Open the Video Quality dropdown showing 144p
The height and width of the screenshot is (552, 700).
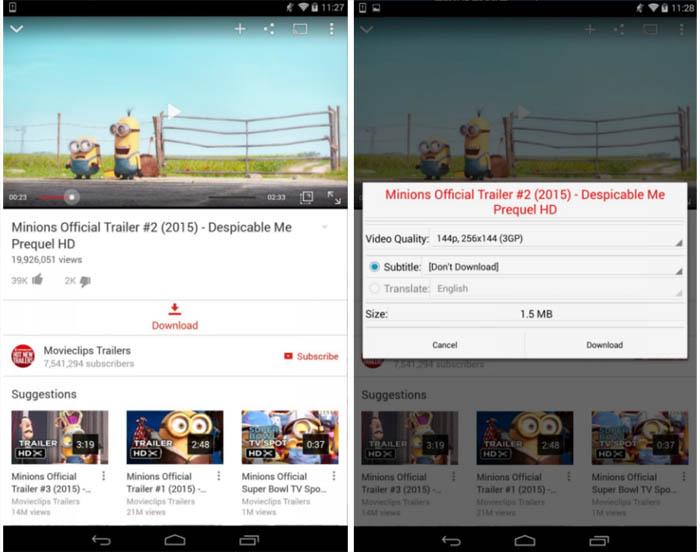click(x=557, y=238)
